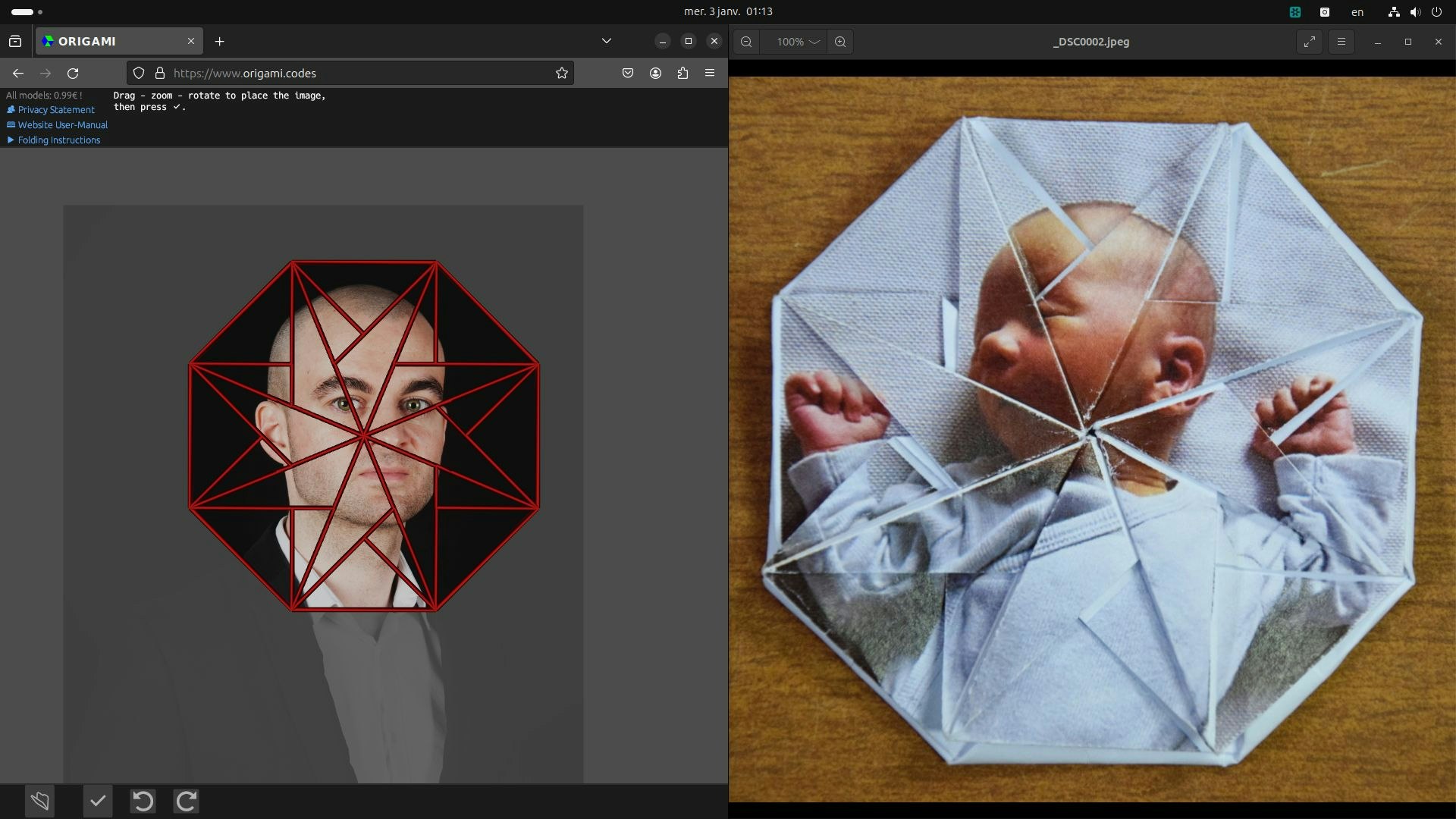The height and width of the screenshot is (819, 1456).
Task: Open the Firefox account menu
Action: click(655, 73)
